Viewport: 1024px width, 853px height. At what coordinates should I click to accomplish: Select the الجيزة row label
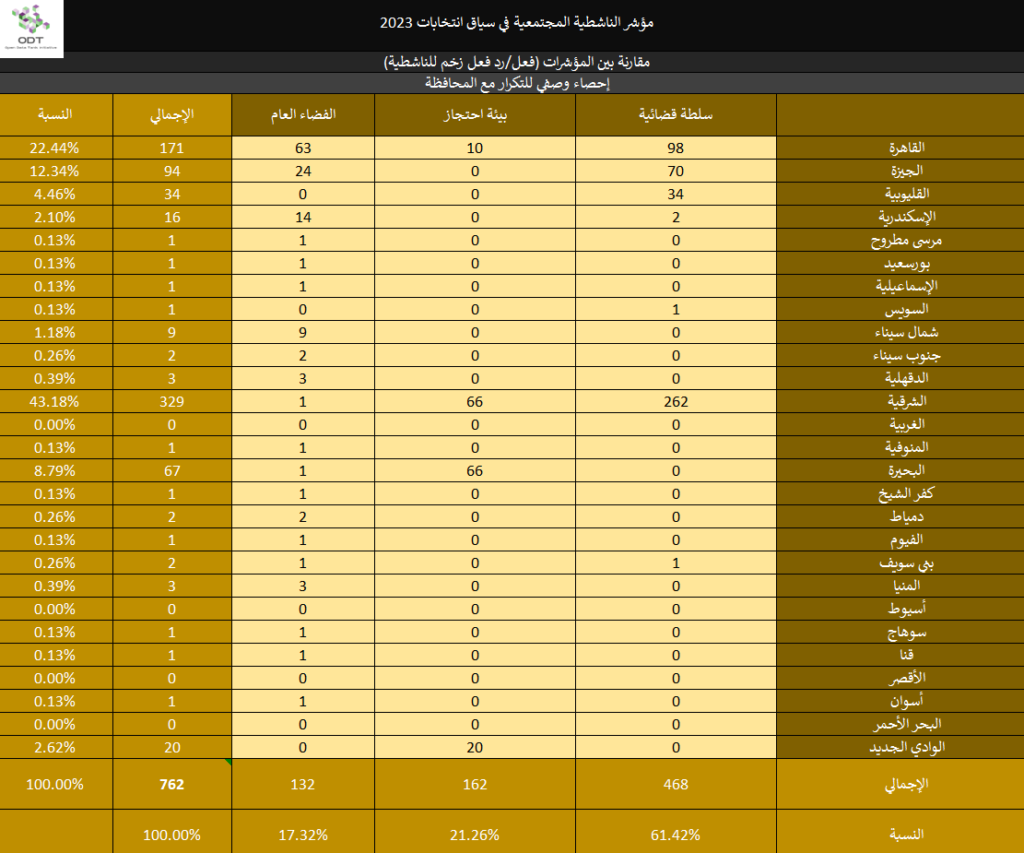tap(906, 171)
